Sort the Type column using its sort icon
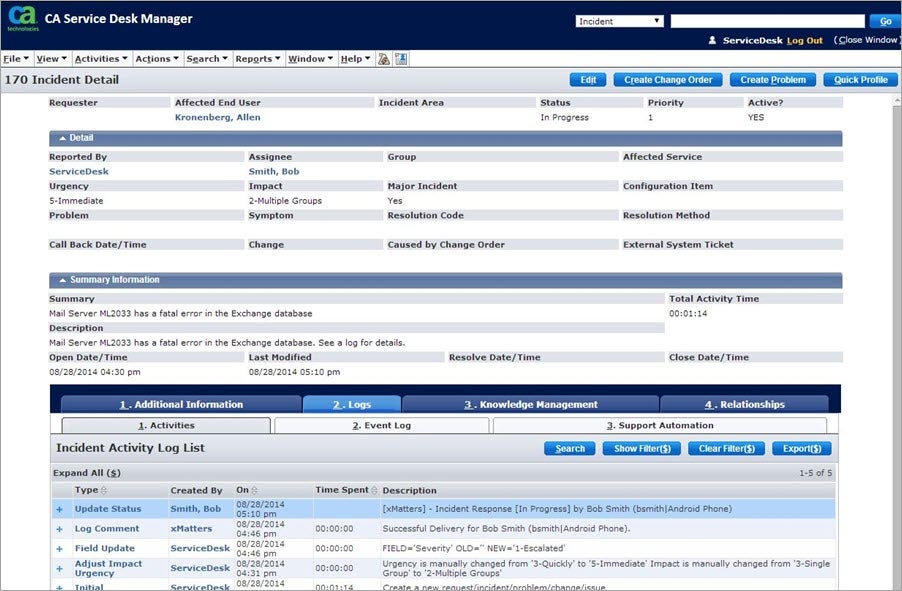The width and height of the screenshot is (902, 591). tap(103, 490)
